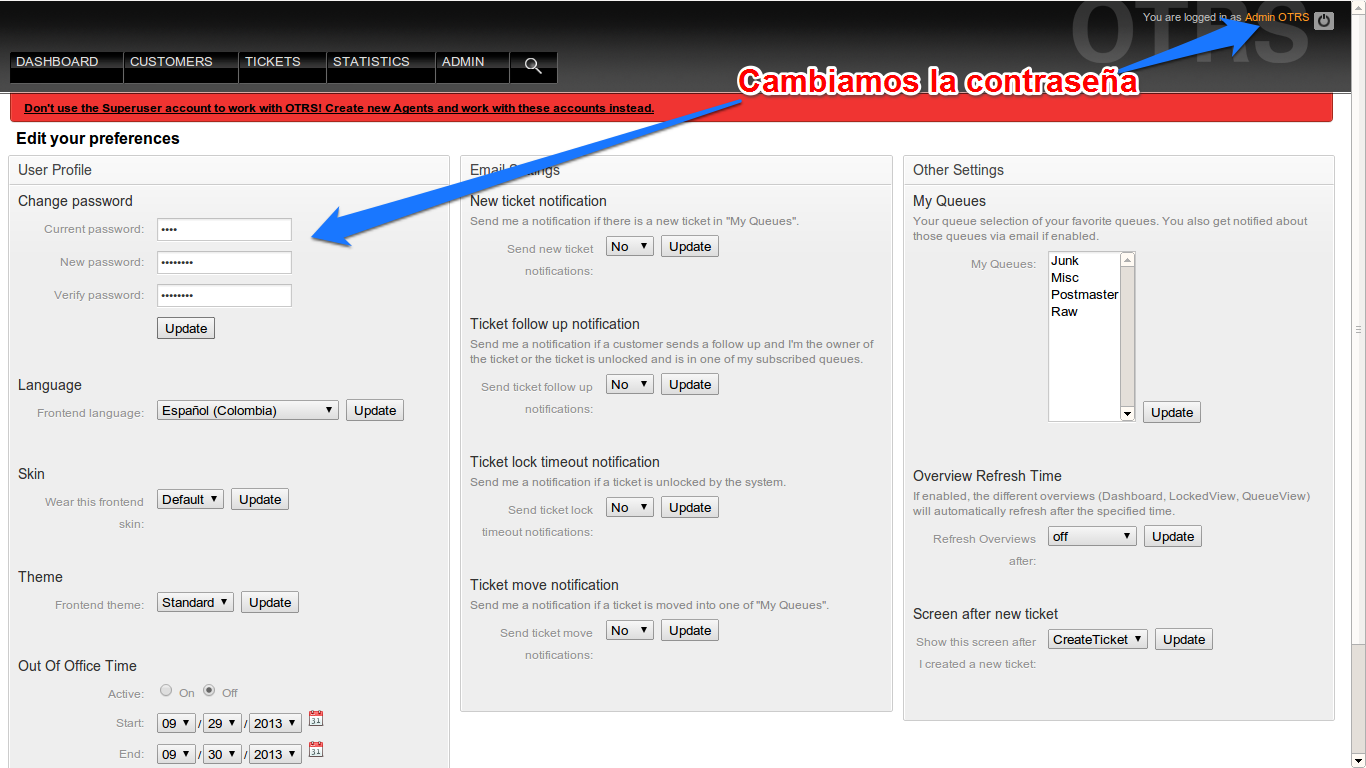Open the new ticket notification dropdown
The width and height of the screenshot is (1366, 768).
[x=628, y=245]
